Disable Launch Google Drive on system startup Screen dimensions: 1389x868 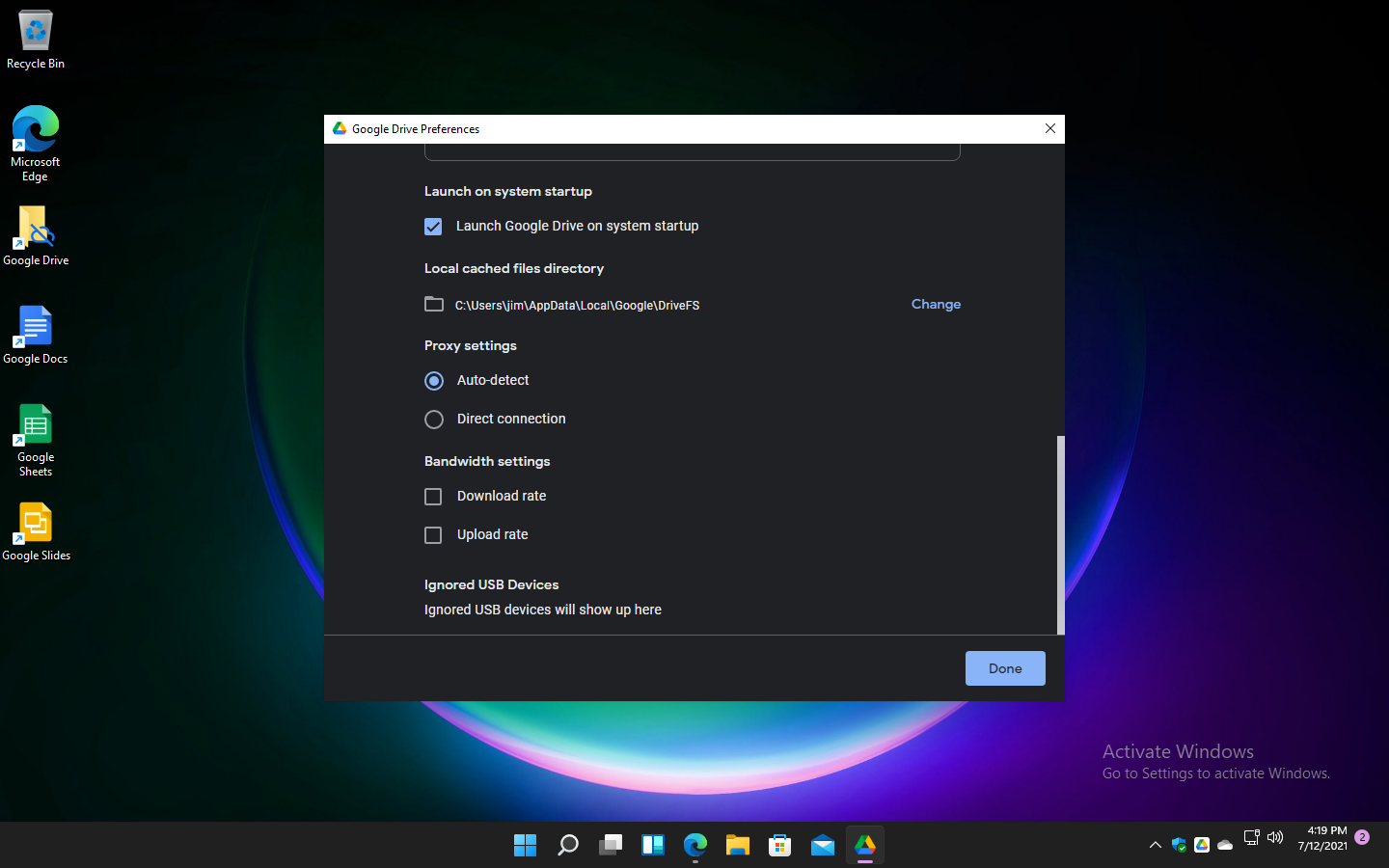click(433, 226)
